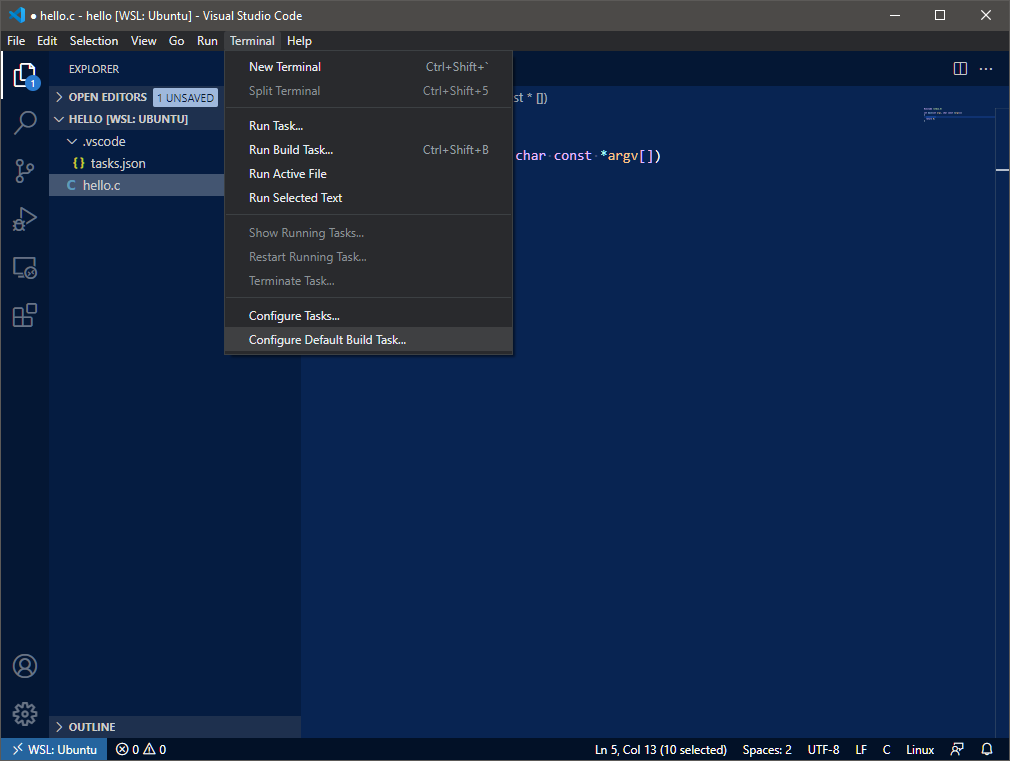Click the Ln 5, Col 13 cursor position
This screenshot has height=761, width=1010.
coord(661,749)
